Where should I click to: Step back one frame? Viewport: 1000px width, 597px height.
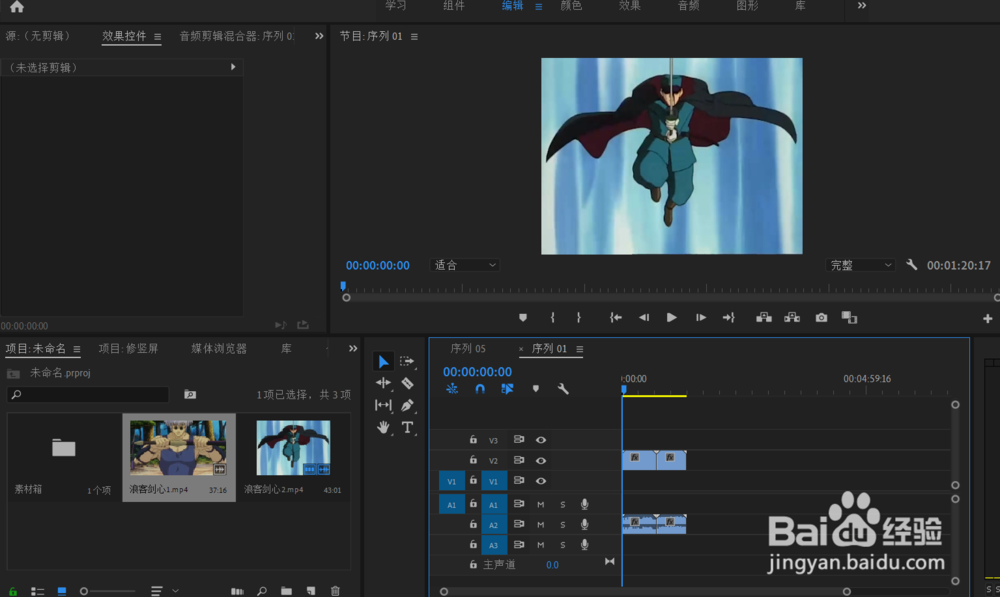coord(643,318)
